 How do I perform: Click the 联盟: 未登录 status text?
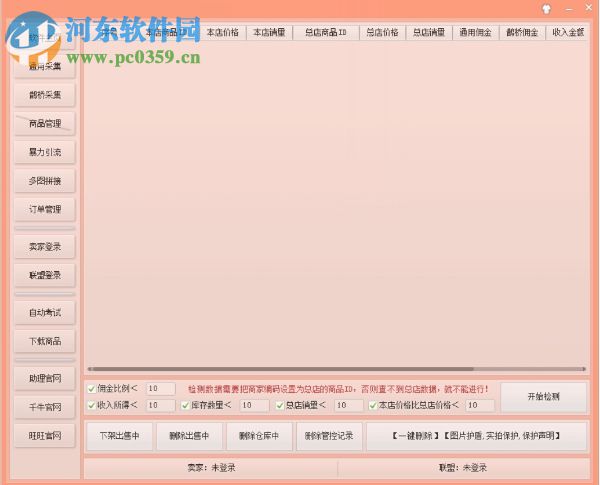click(463, 468)
